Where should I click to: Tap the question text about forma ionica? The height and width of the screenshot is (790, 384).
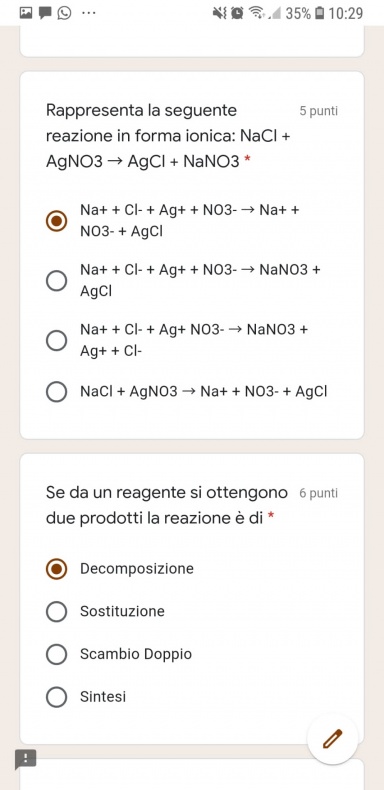[x=168, y=136]
